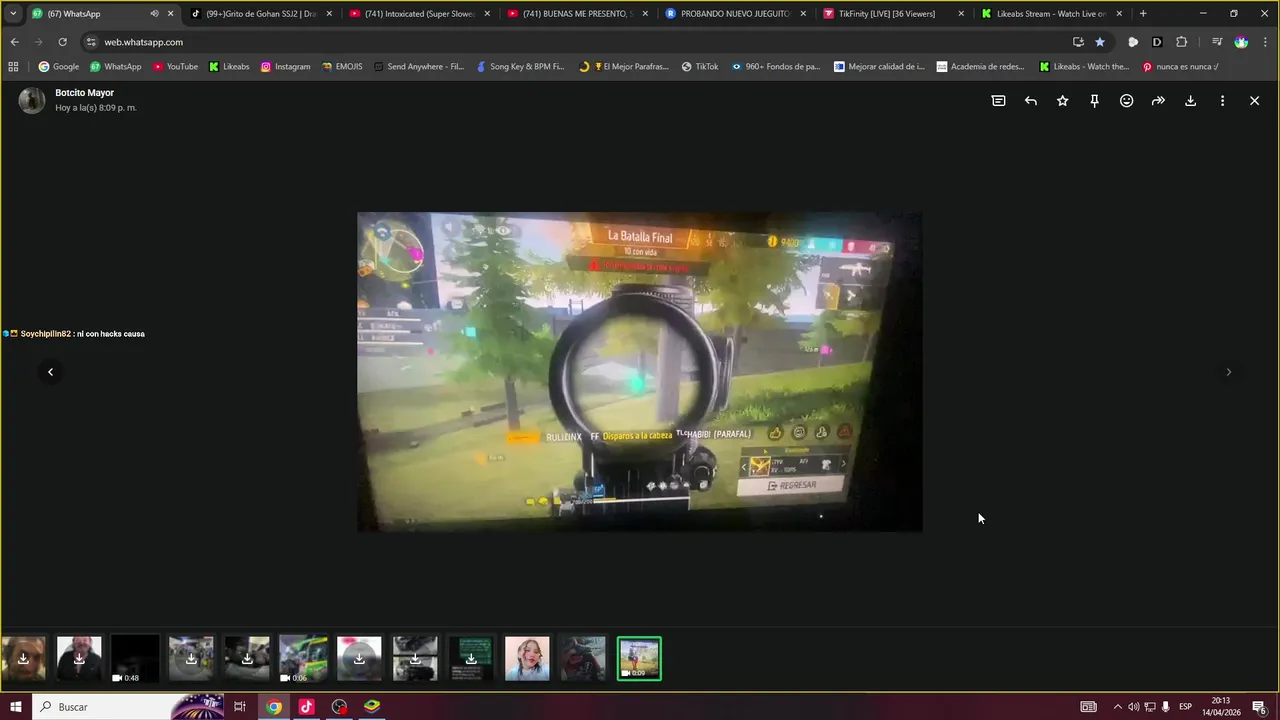
Task: Switch to Intoxicated (Super Slowed) tab
Action: 418,14
